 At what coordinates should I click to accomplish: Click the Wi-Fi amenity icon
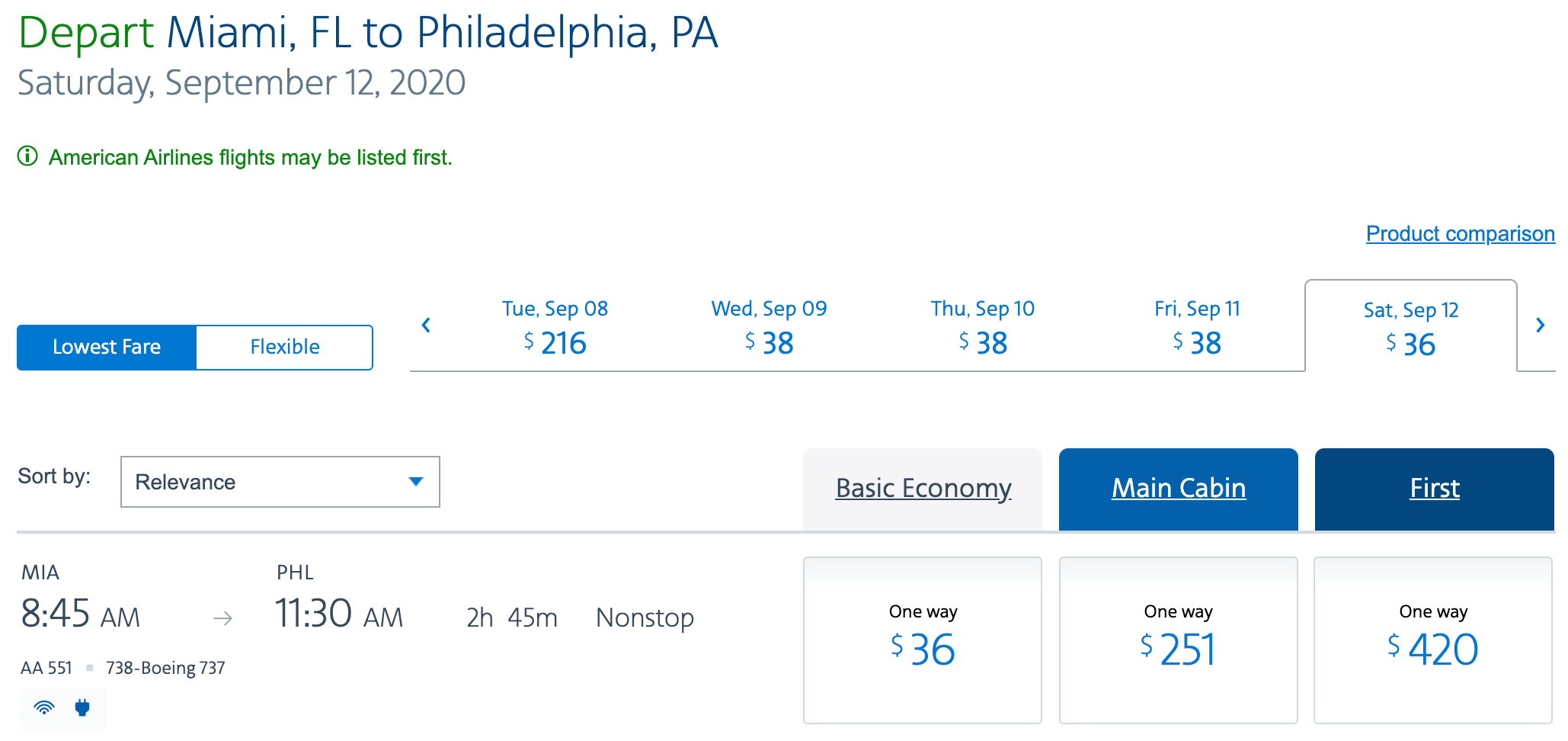click(x=45, y=707)
